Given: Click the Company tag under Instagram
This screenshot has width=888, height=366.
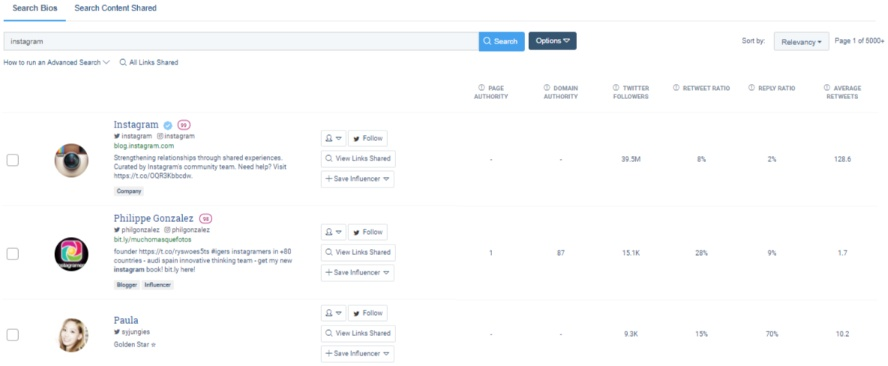Looking at the screenshot, I should coord(129,191).
